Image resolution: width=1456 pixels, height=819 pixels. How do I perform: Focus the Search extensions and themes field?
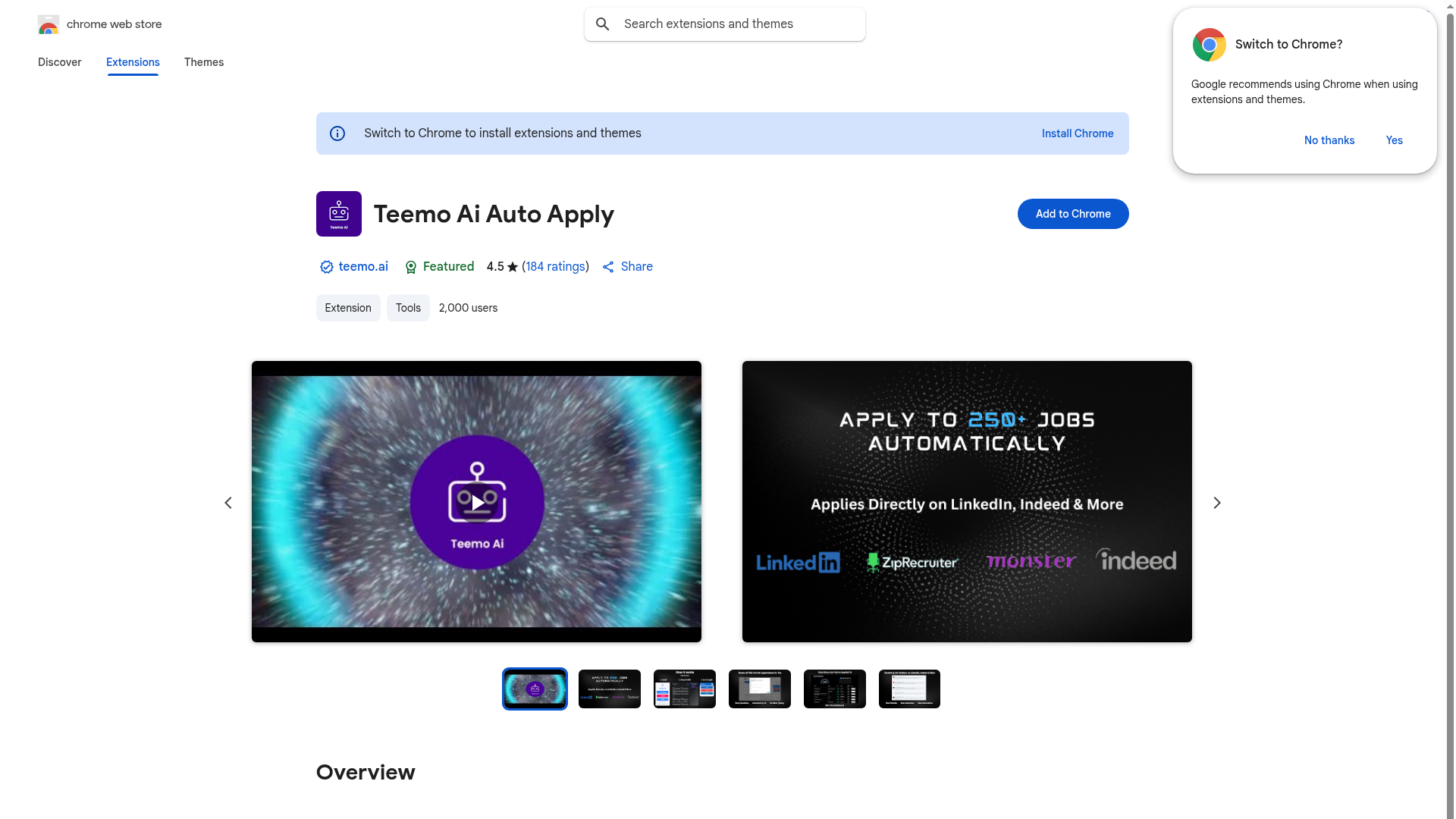pyautogui.click(x=736, y=24)
